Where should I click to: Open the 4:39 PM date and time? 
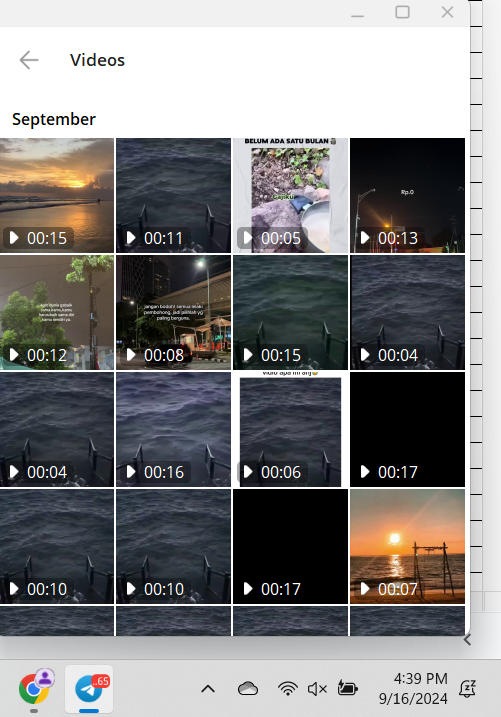pos(414,688)
